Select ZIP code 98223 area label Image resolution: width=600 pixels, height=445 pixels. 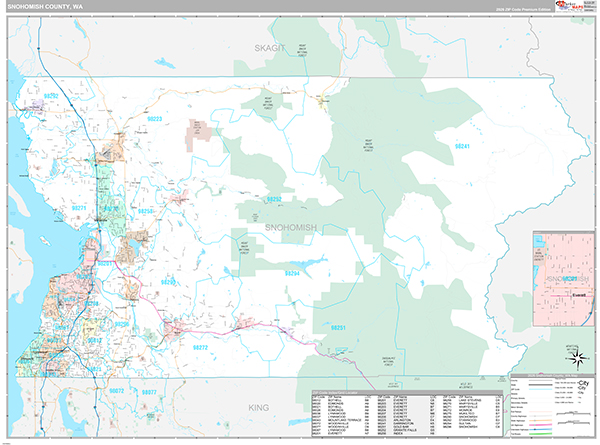(157, 119)
